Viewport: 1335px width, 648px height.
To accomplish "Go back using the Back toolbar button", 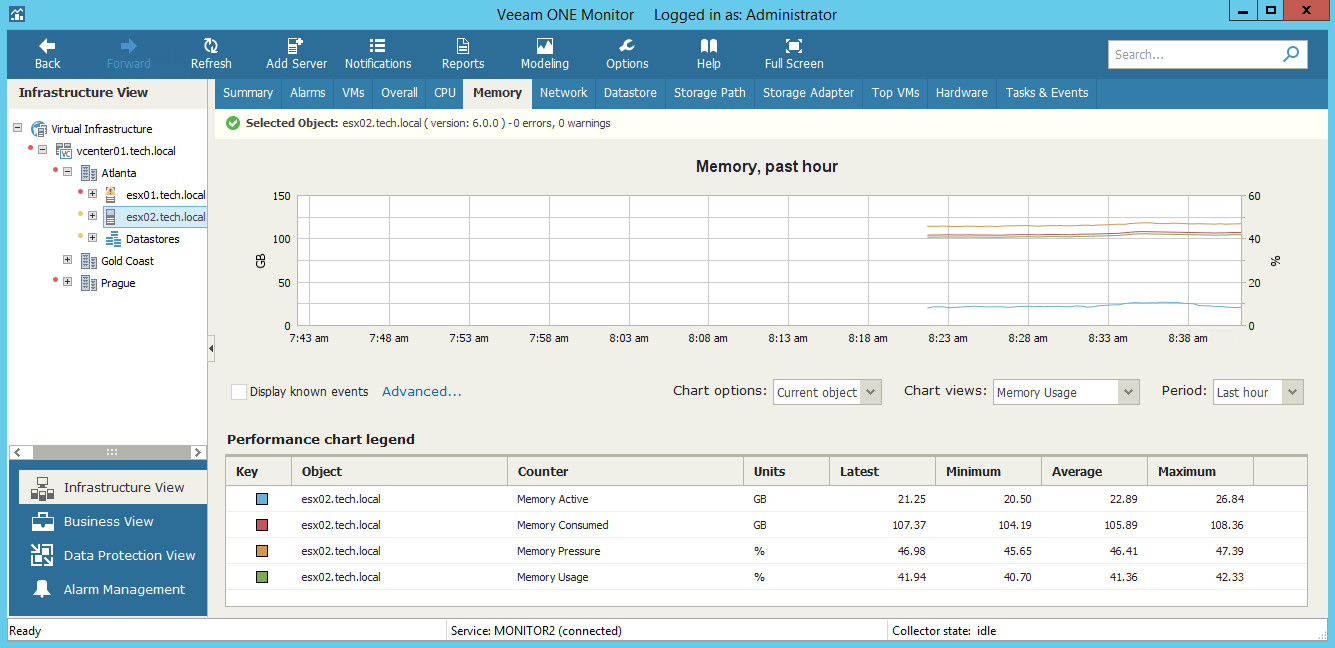I will coord(47,54).
